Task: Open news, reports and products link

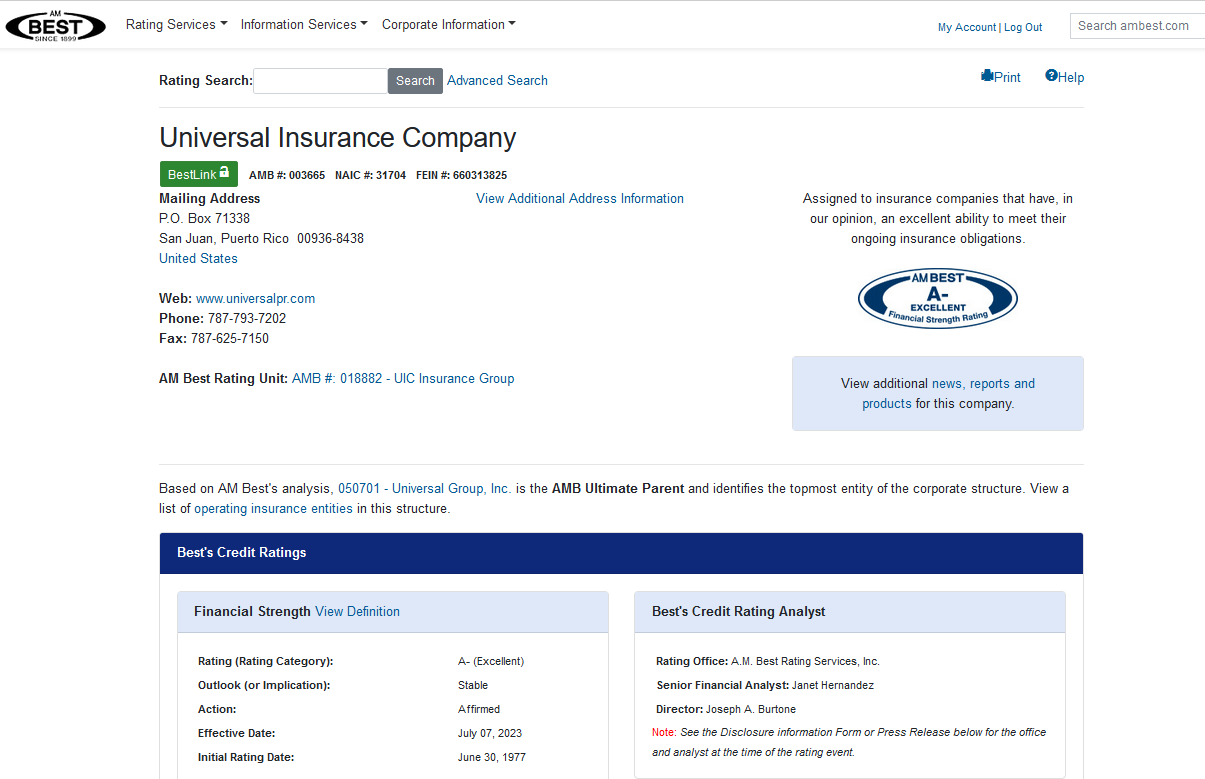Action: click(x=948, y=394)
